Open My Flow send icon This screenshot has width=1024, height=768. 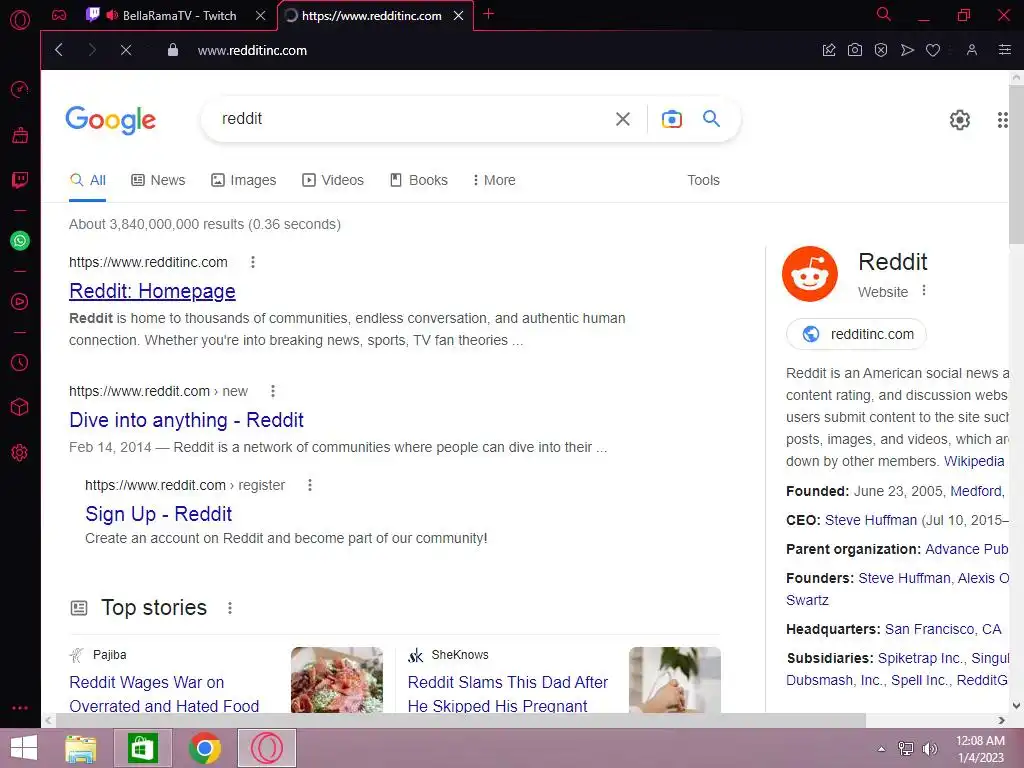tap(906, 50)
